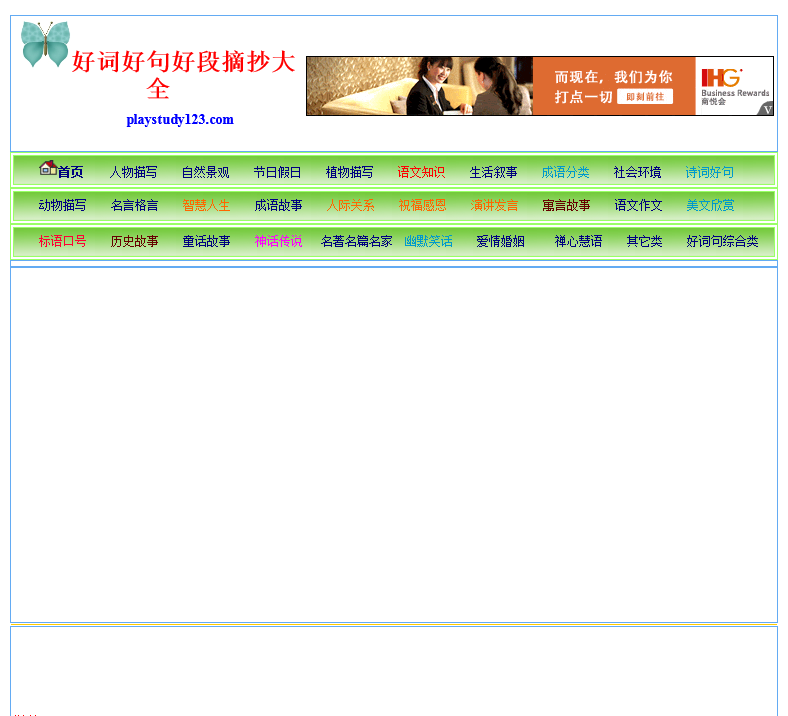Click the 即刻前往 button in the ad banner
Screen dimensions: 788x716
click(645, 97)
